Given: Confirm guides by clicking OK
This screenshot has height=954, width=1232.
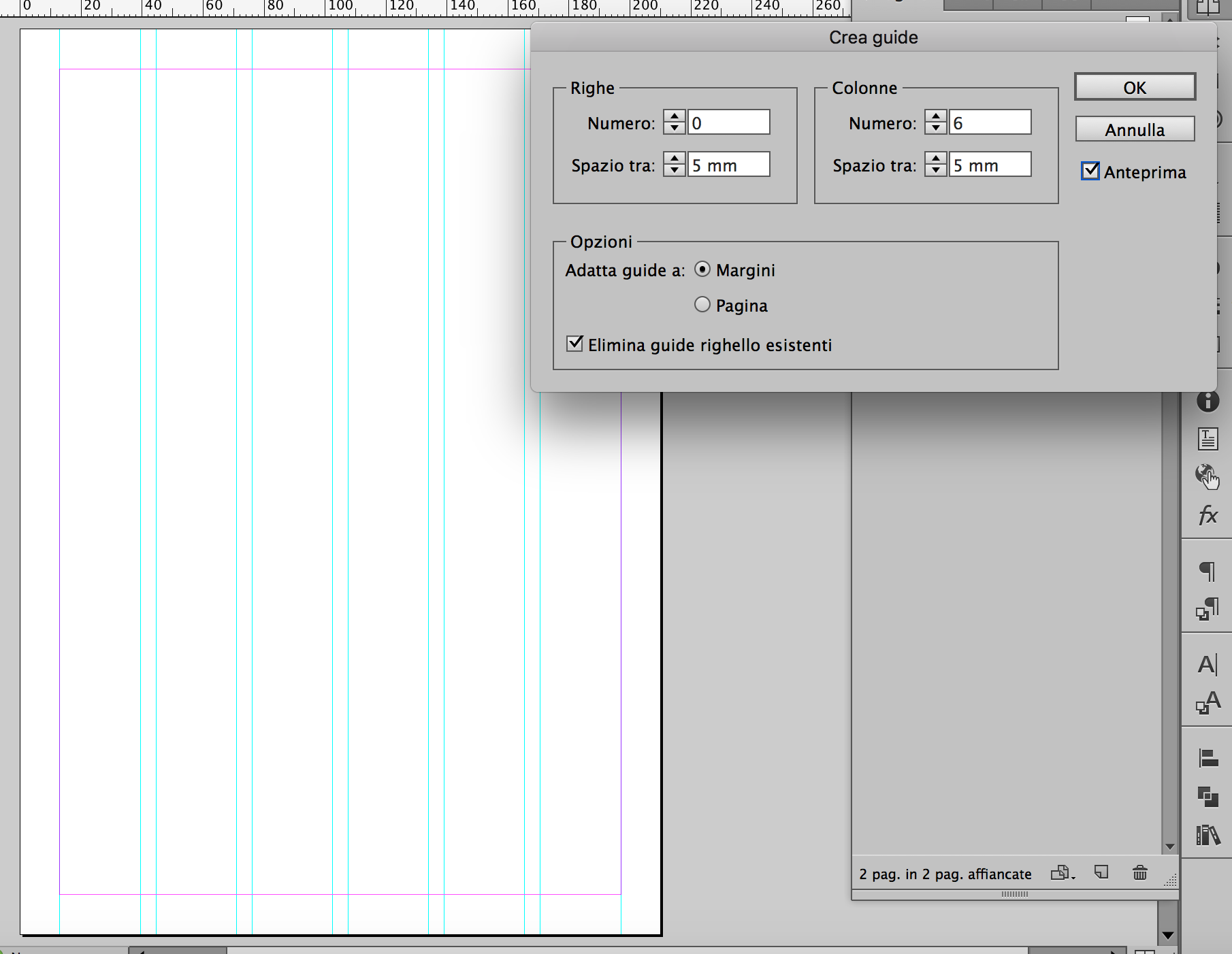Looking at the screenshot, I should pos(1134,87).
